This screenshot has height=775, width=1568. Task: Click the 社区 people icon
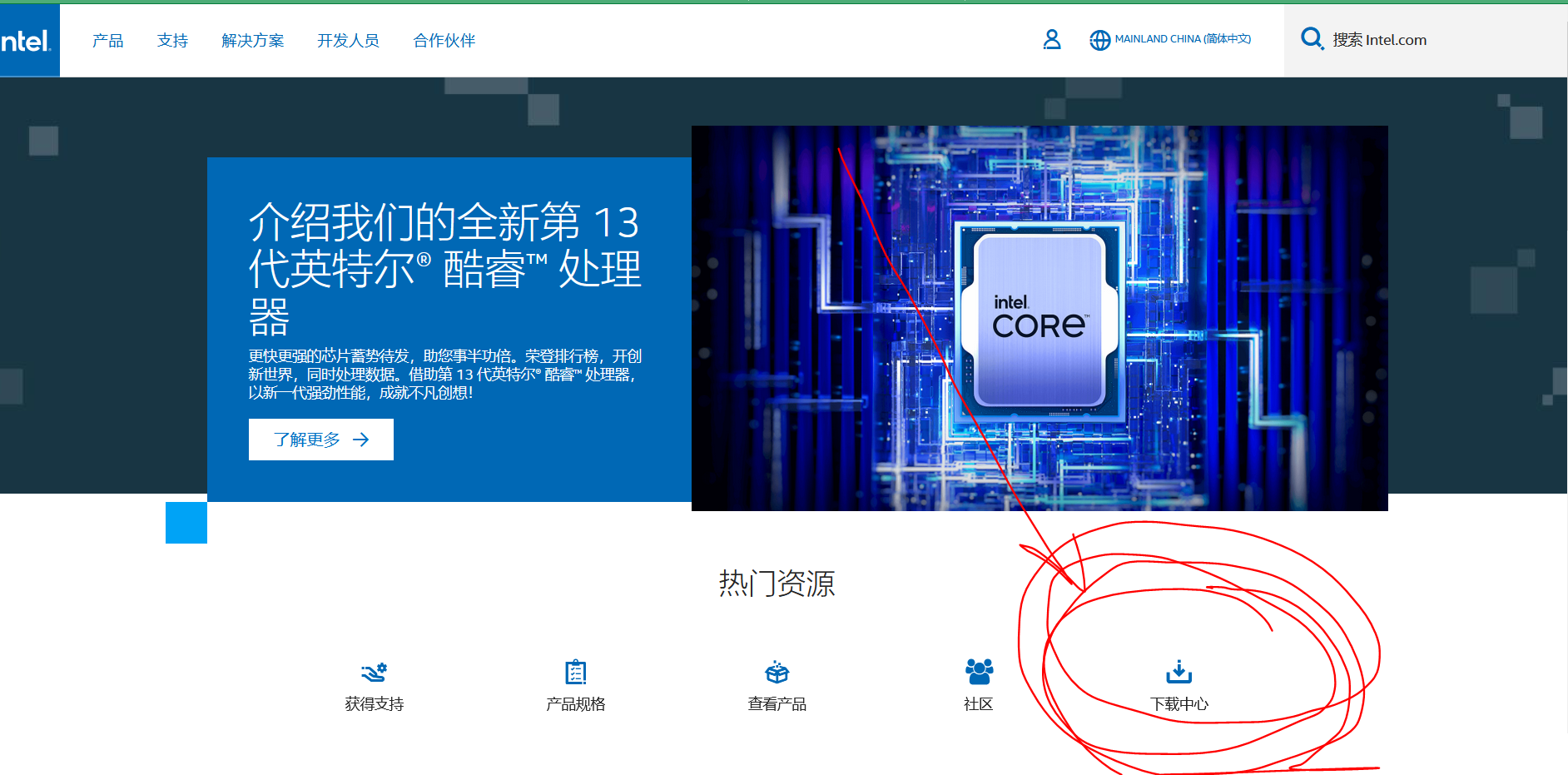[979, 671]
